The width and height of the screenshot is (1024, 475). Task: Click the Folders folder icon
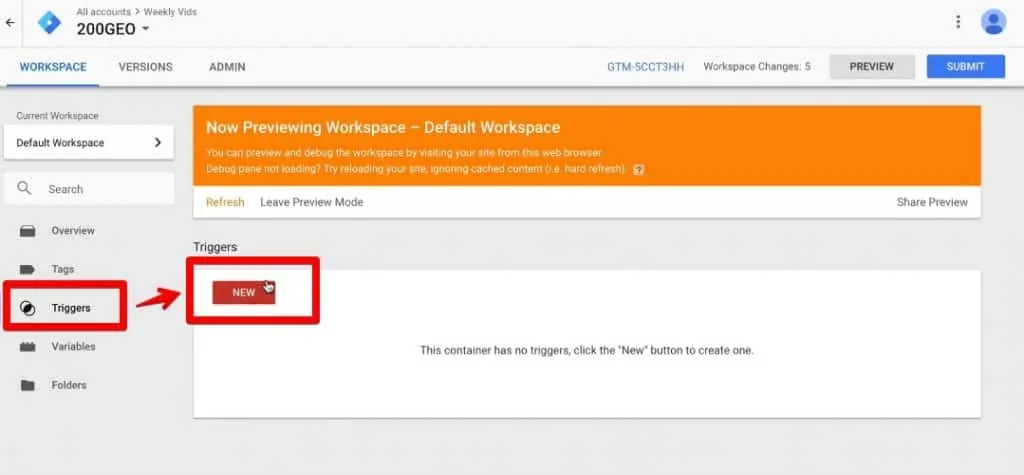click(27, 385)
